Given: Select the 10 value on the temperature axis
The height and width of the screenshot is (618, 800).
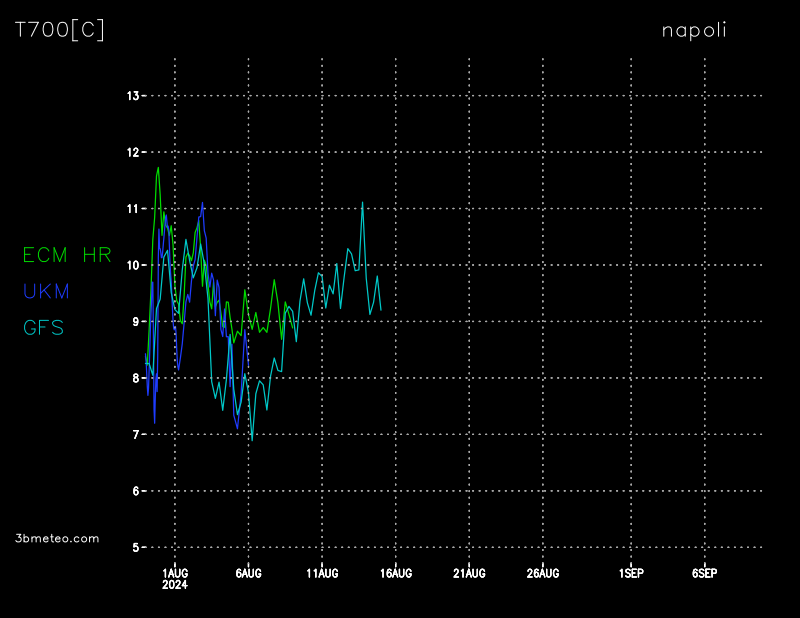Looking at the screenshot, I should tap(132, 265).
